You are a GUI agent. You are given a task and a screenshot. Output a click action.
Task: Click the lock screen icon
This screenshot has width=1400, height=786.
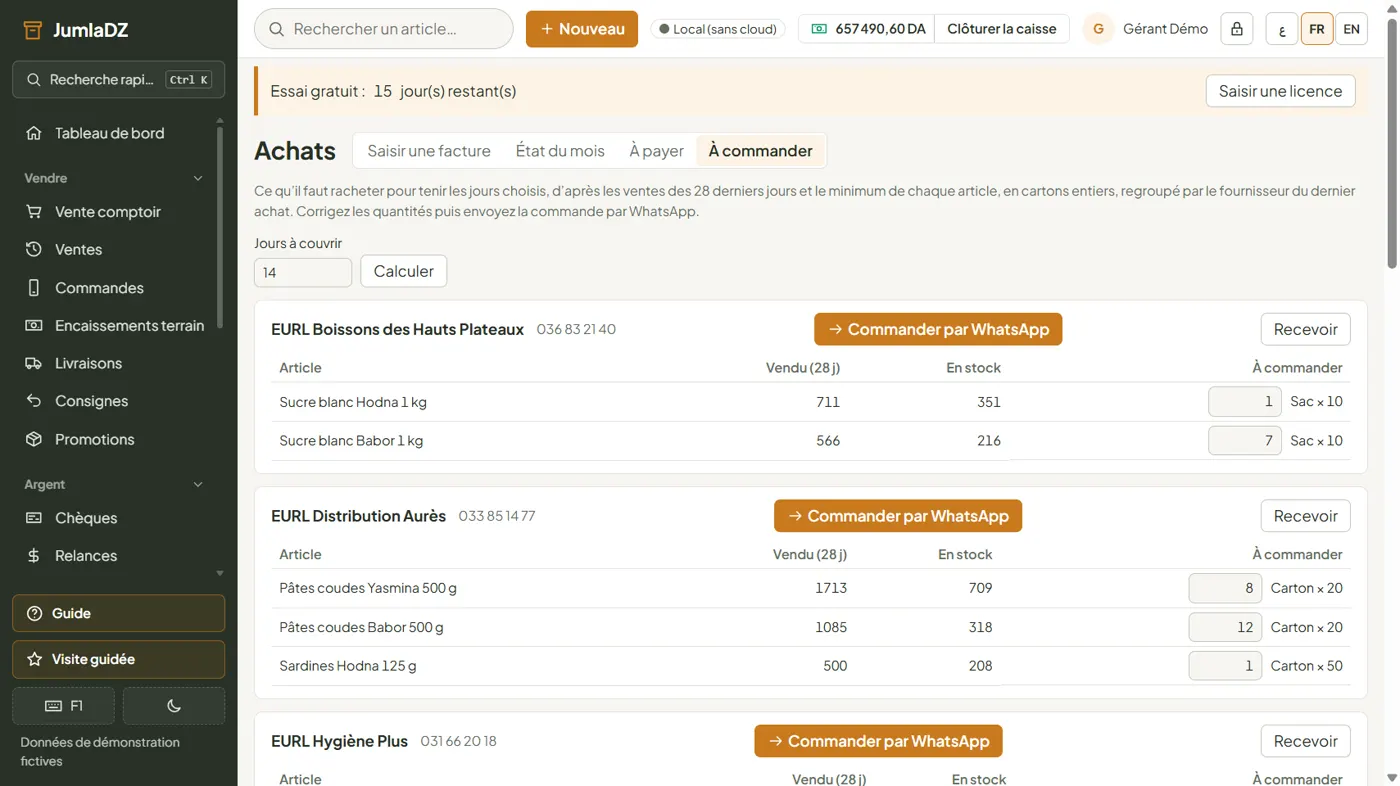click(x=1237, y=29)
